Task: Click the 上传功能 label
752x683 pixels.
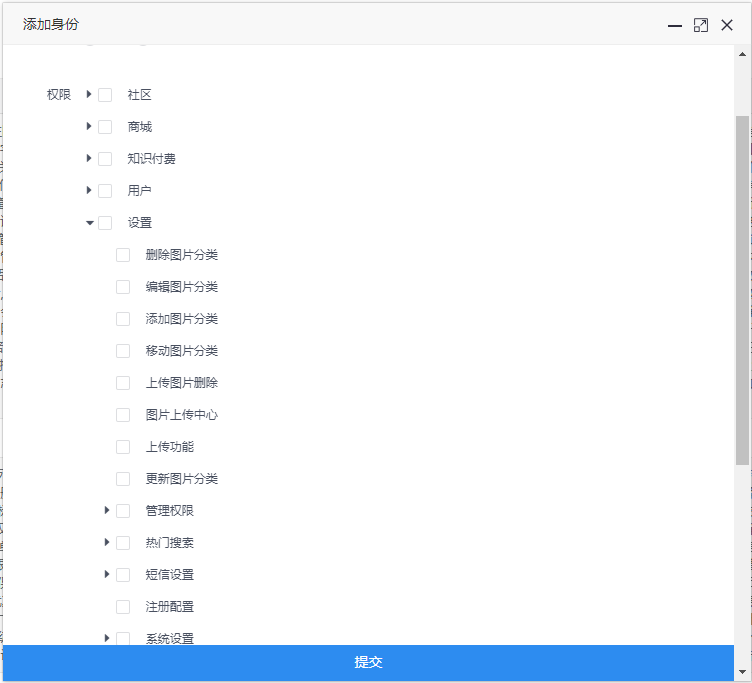Action: point(170,447)
